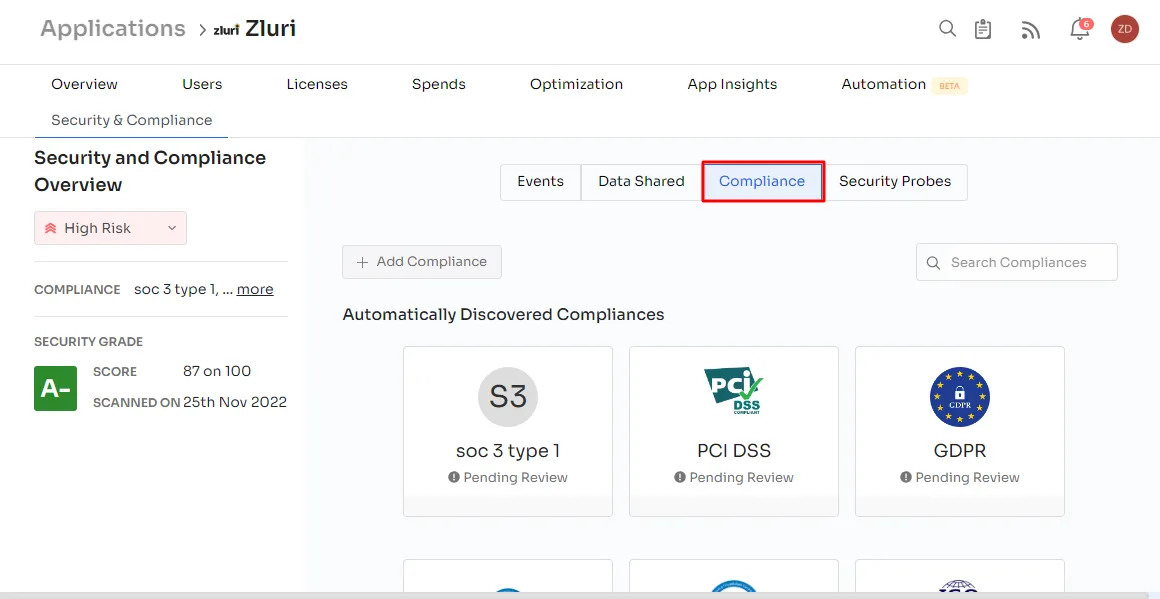Click the Zluri logo in breadcrumb
Image resolution: width=1160 pixels, height=599 pixels.
(226, 30)
